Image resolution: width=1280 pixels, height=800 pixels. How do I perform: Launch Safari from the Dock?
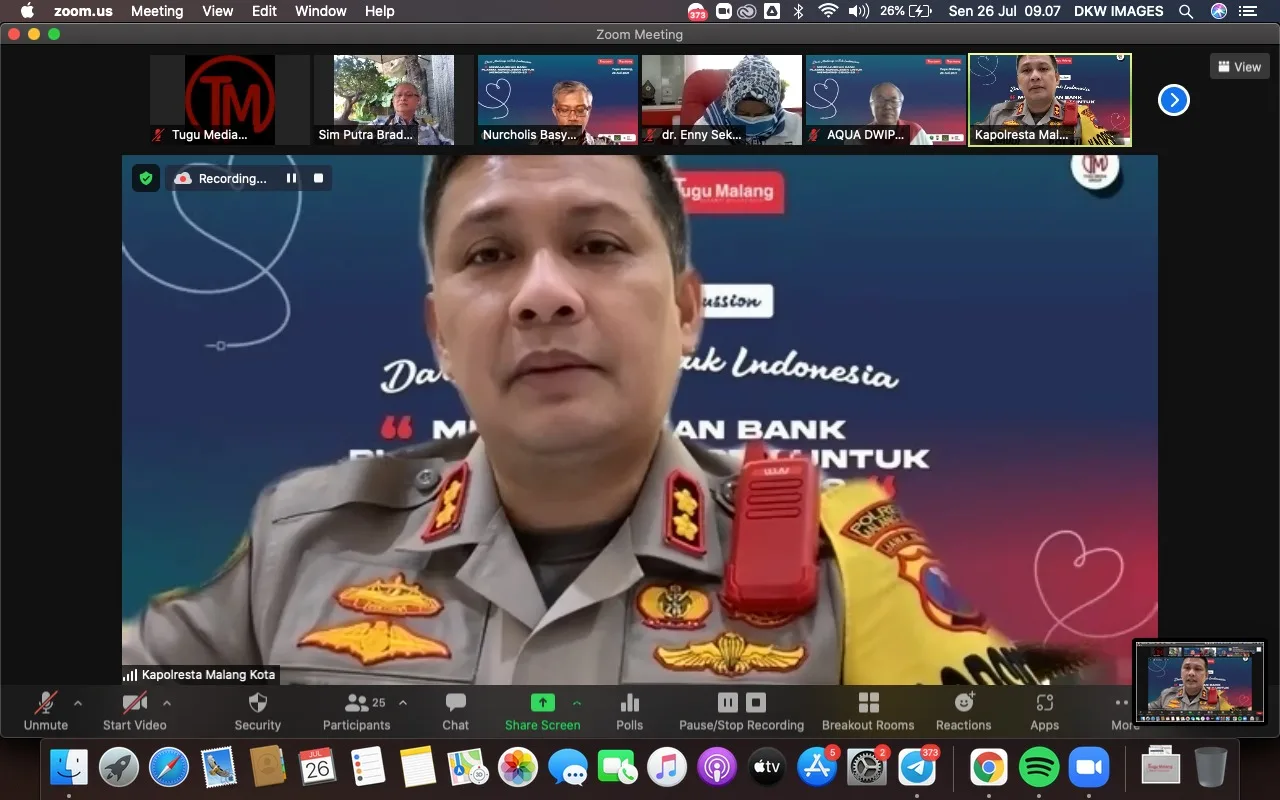click(x=169, y=768)
